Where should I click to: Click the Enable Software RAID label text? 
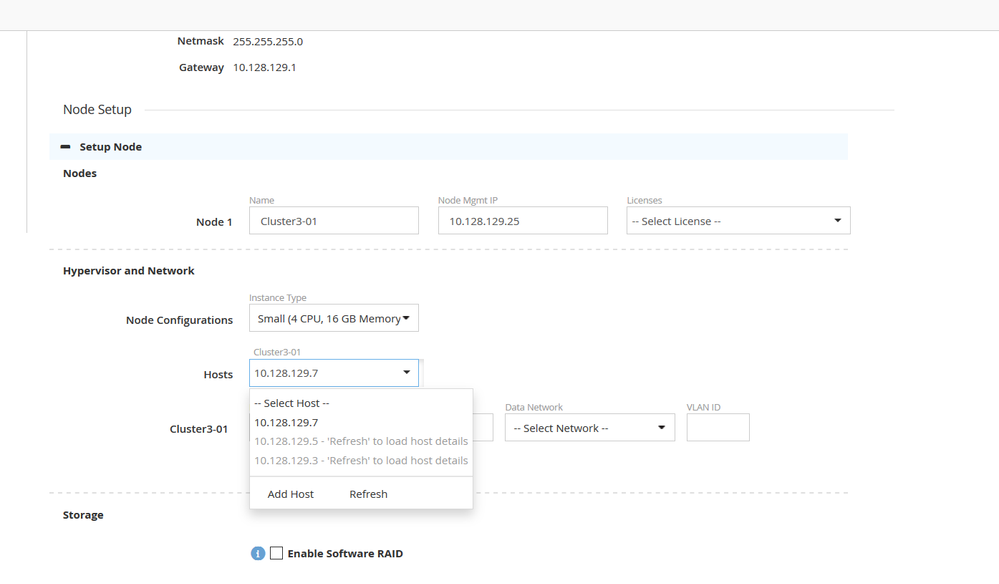tap(345, 553)
